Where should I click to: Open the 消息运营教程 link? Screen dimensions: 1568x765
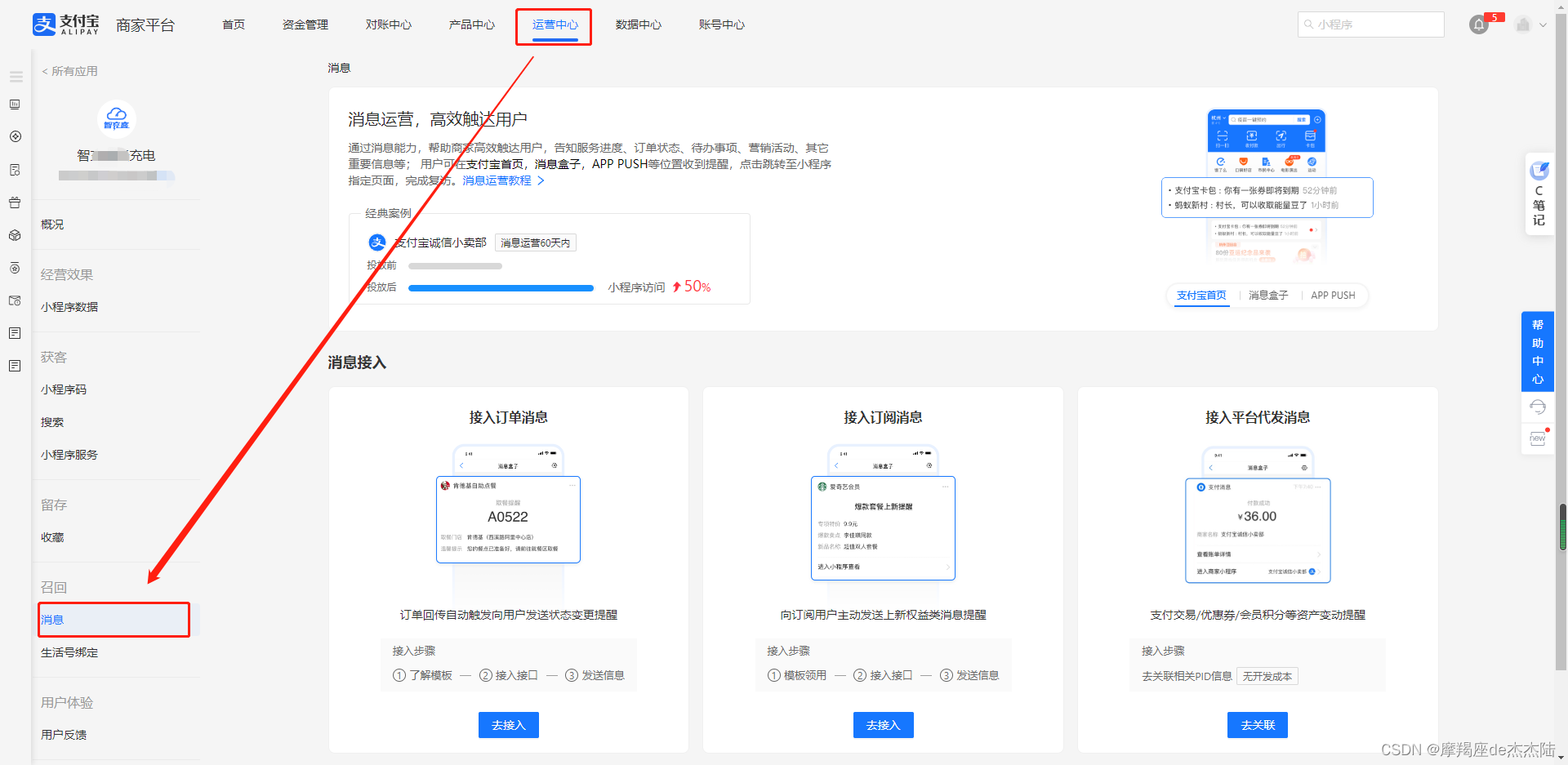(x=503, y=180)
